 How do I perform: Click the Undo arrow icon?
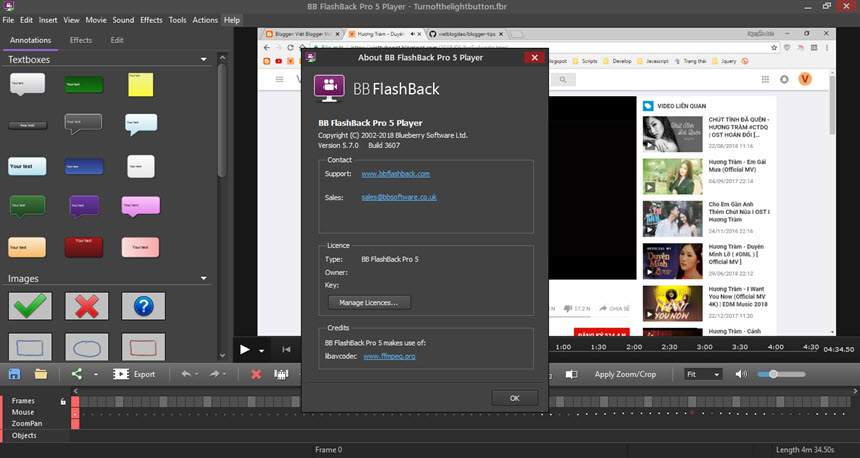(185, 374)
